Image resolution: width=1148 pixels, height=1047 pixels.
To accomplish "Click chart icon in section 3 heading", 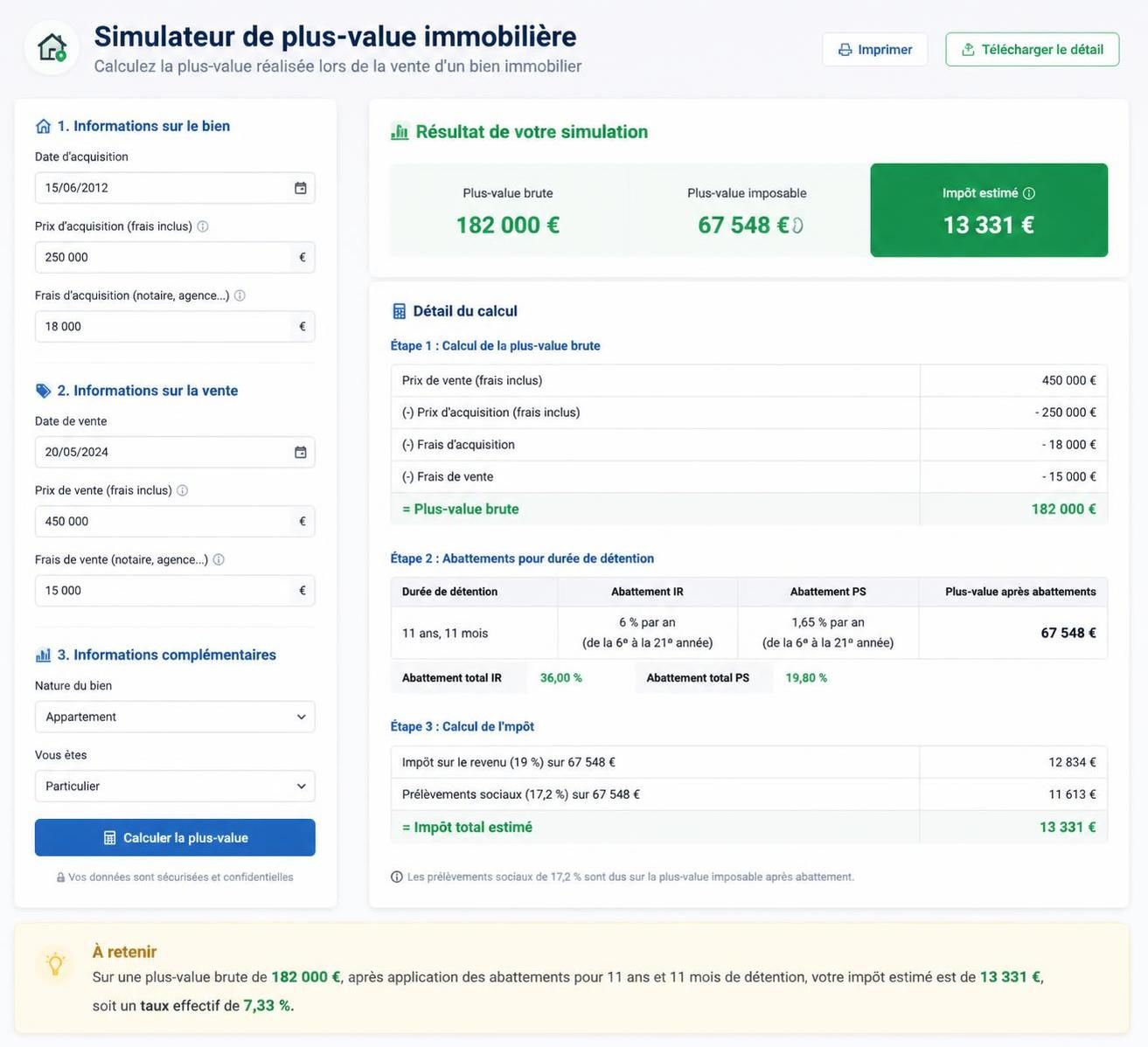I will pos(43,655).
